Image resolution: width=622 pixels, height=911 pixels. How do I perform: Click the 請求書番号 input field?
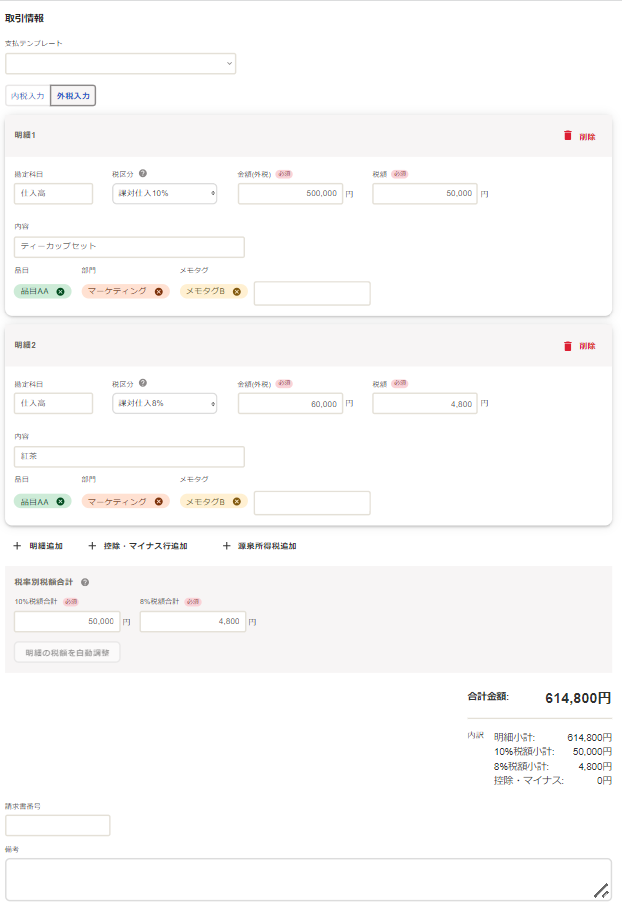coord(57,826)
